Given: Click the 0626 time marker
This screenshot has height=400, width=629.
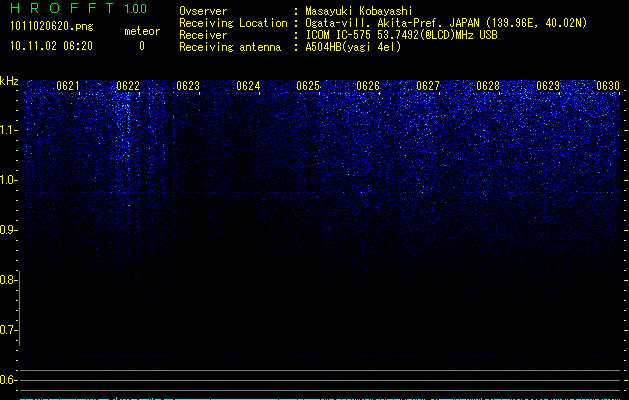Looking at the screenshot, I should [368, 86].
